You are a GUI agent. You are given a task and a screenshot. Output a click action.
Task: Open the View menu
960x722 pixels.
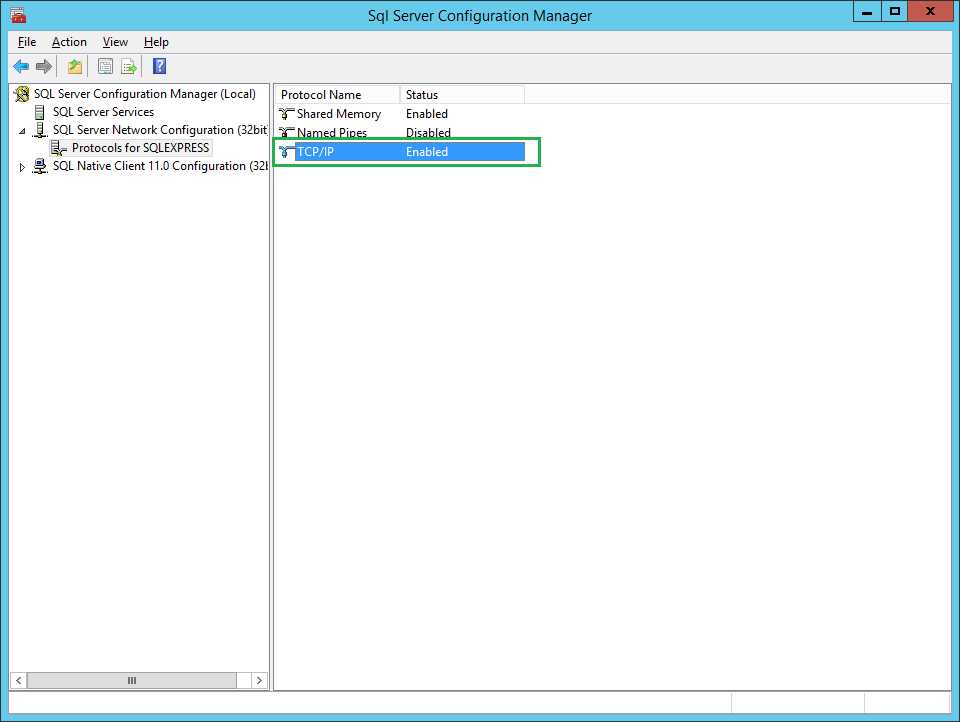click(x=115, y=42)
